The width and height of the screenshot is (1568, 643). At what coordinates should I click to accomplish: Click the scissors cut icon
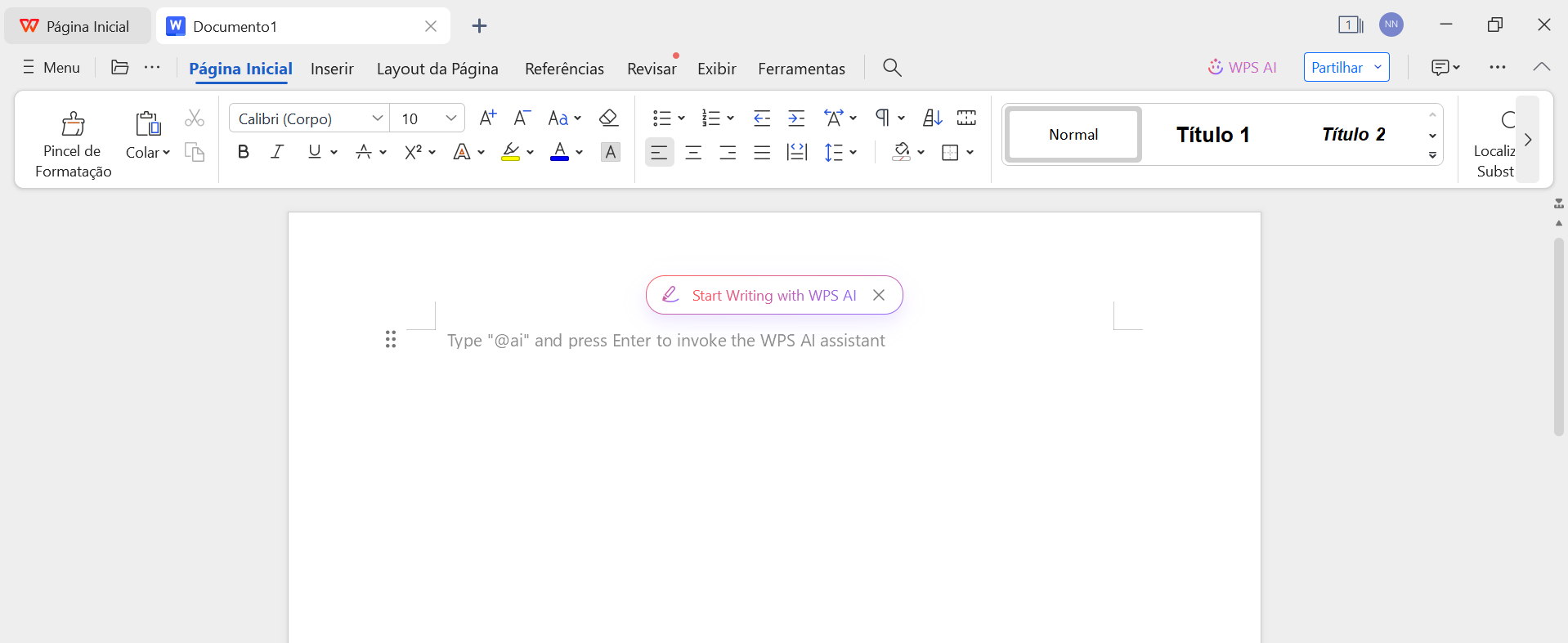[x=195, y=118]
